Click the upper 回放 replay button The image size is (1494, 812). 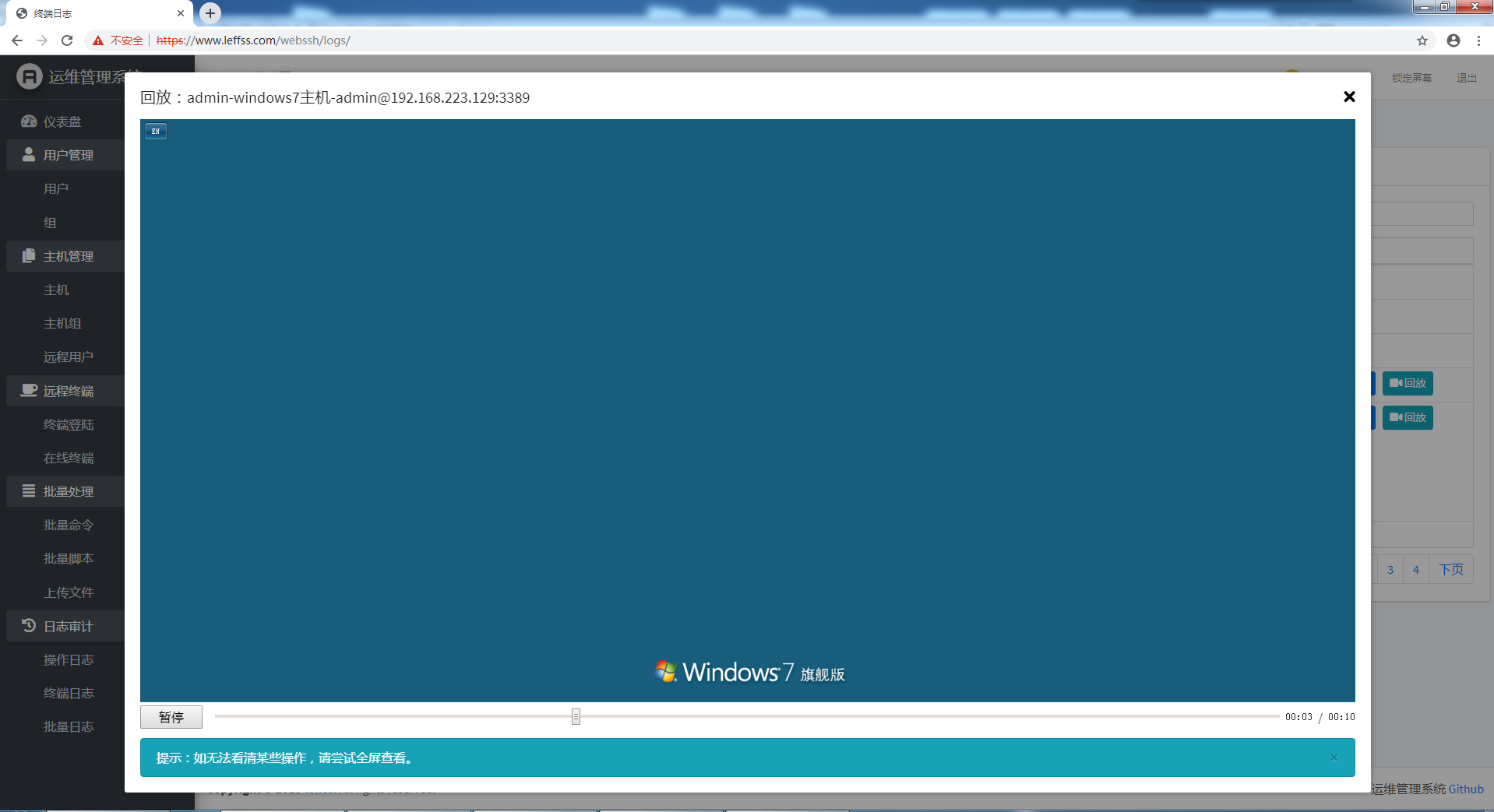point(1408,383)
